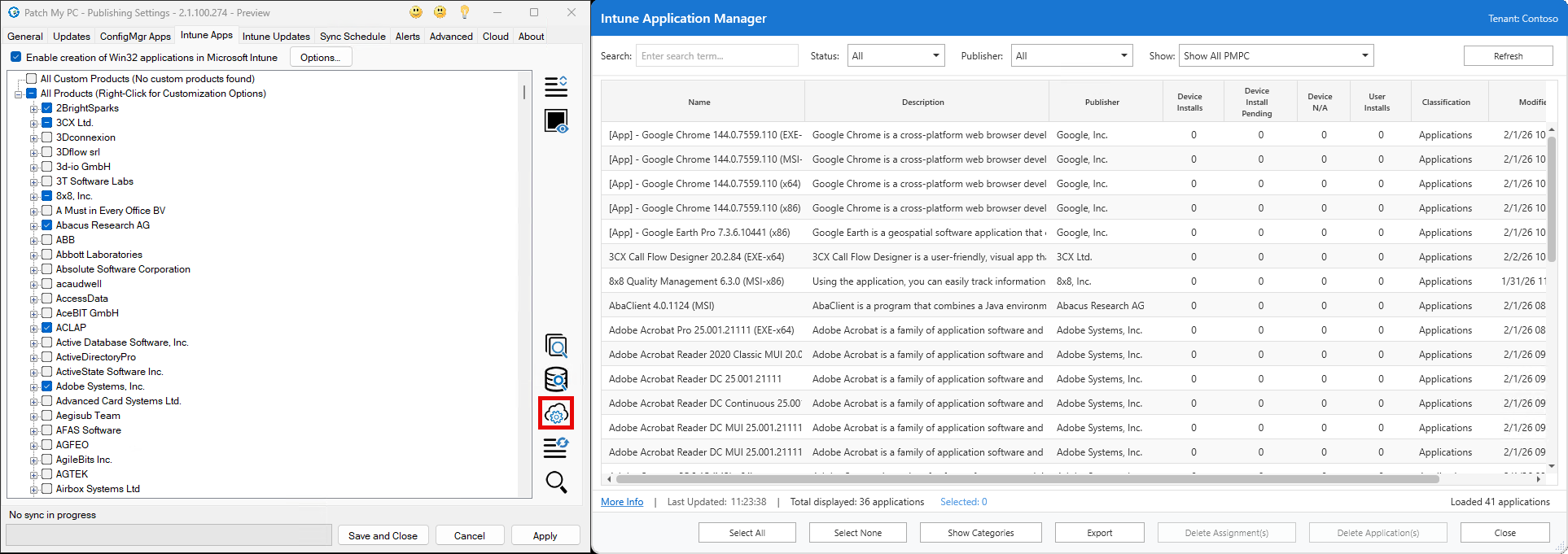Screen dimensions: 1568x554
Task: Sort by the Publisher column header
Action: 1106,102
